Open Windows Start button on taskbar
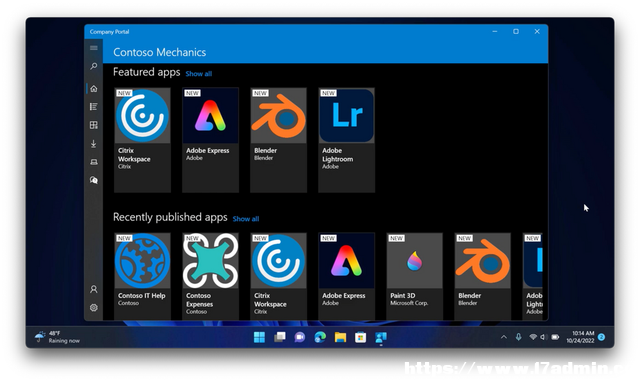This screenshot has height=382, width=640. (x=259, y=337)
